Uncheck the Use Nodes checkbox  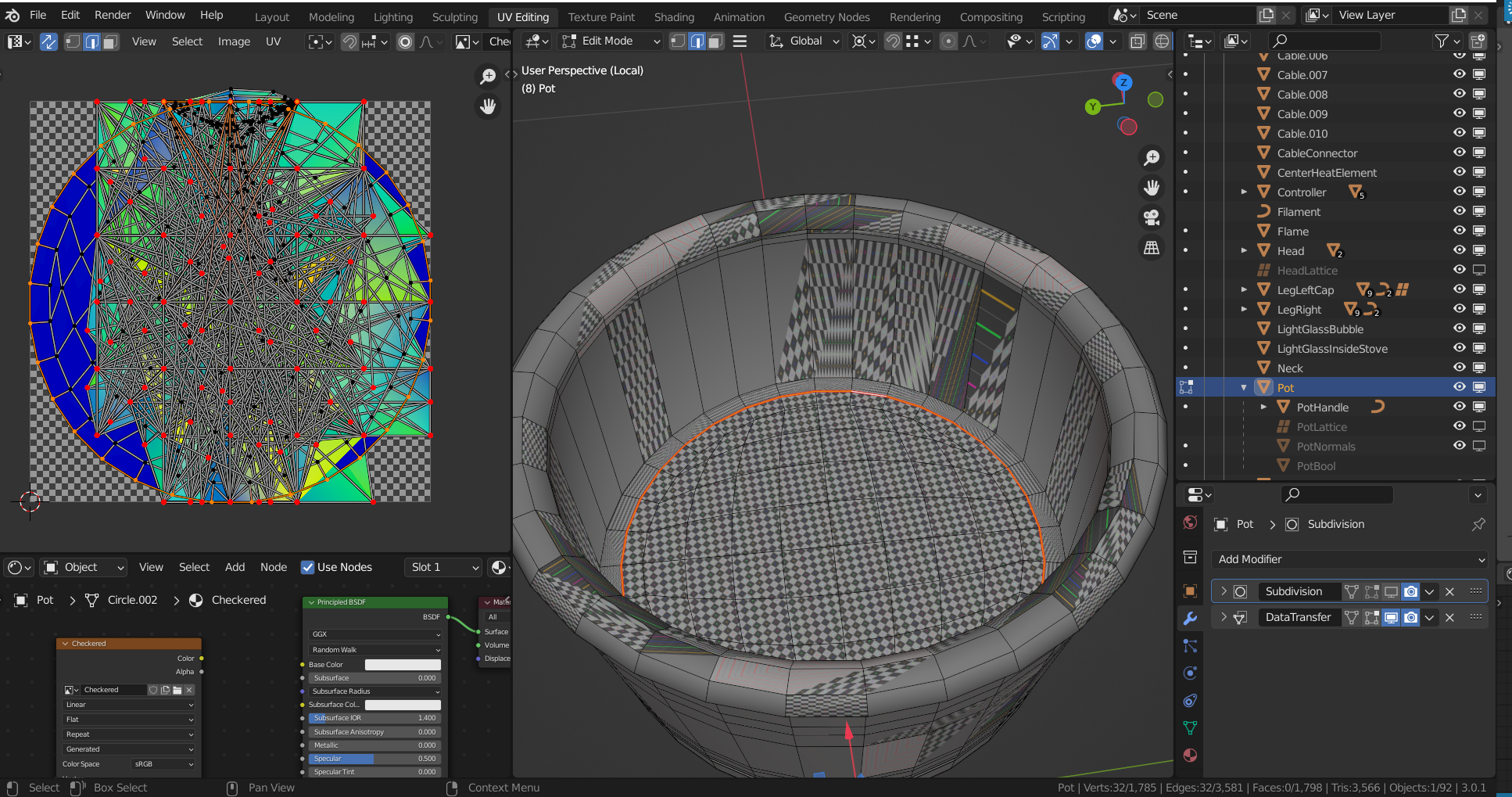point(308,567)
